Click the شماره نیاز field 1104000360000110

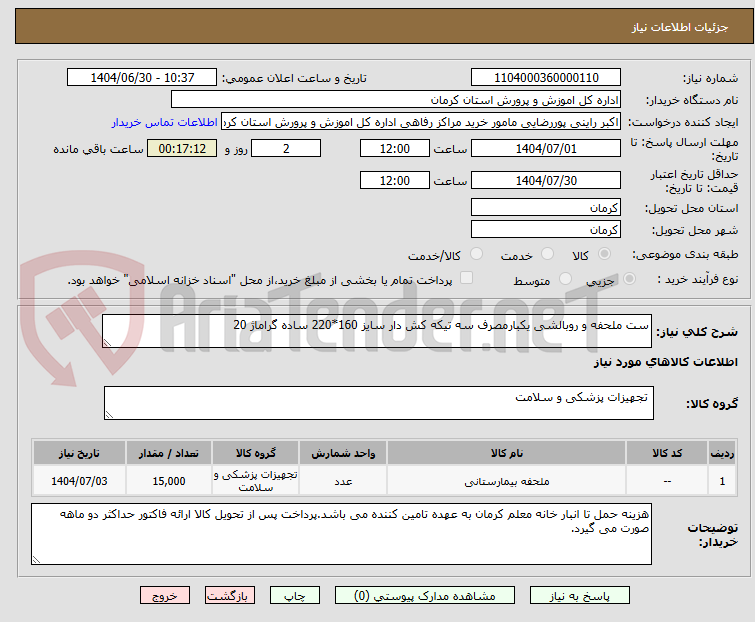click(x=546, y=78)
